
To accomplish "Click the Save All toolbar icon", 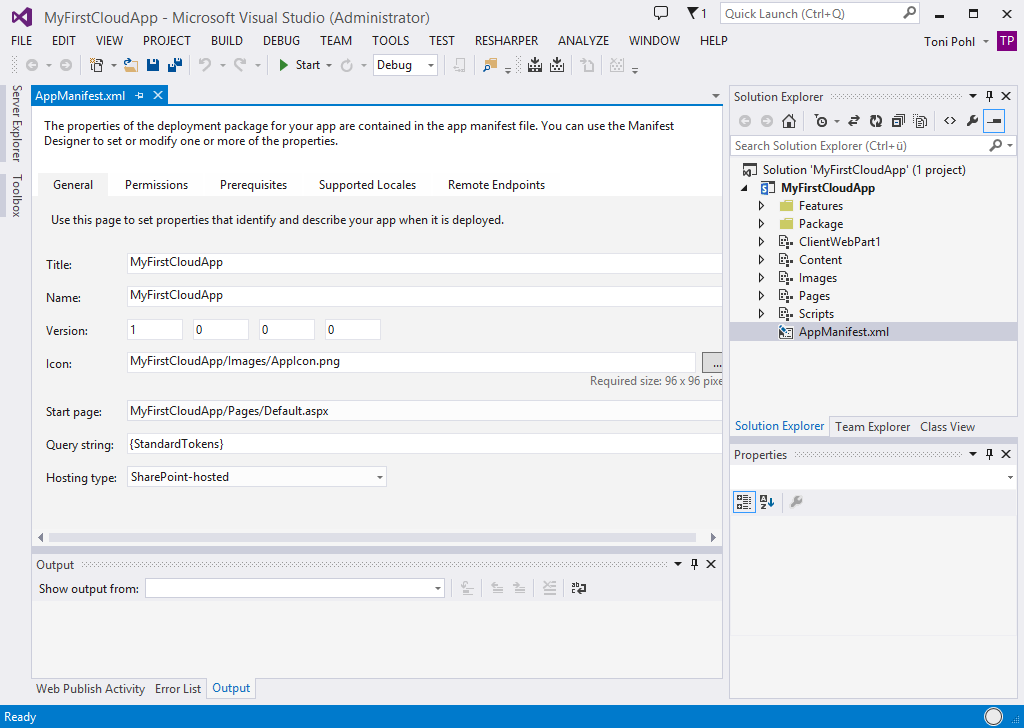I will click(x=175, y=65).
